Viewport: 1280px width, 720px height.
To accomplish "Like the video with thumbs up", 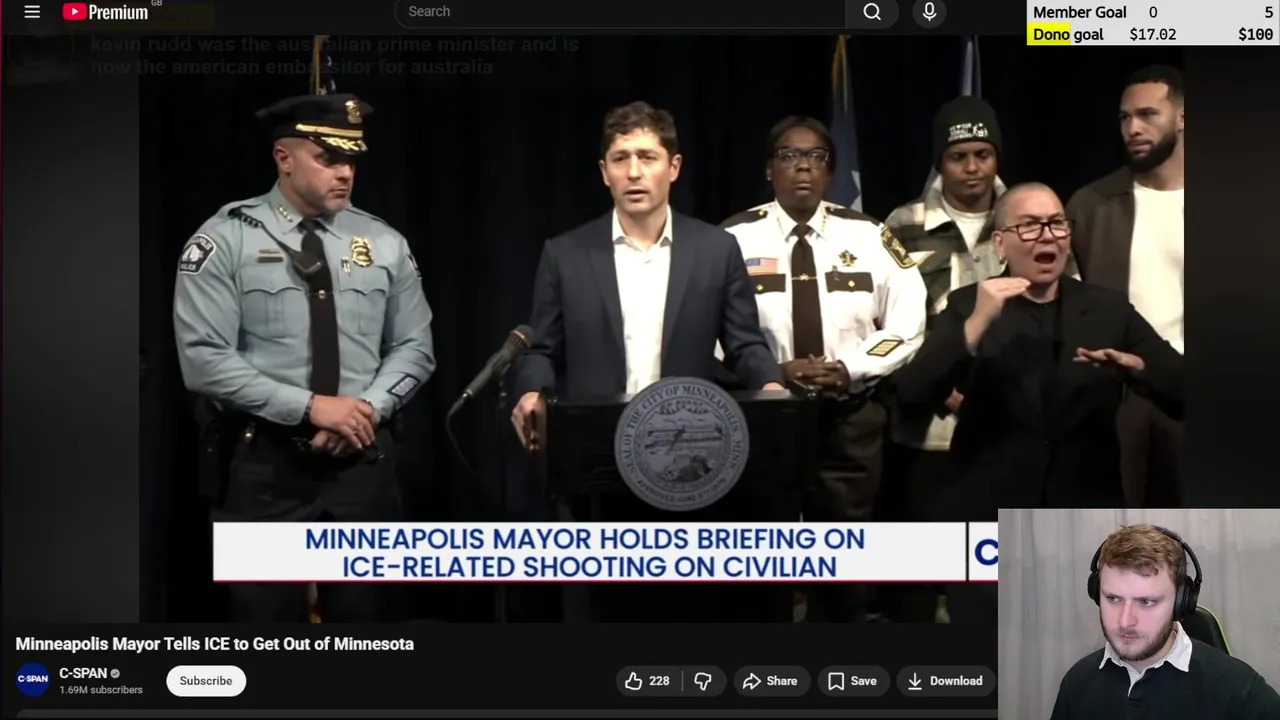I will 647,681.
